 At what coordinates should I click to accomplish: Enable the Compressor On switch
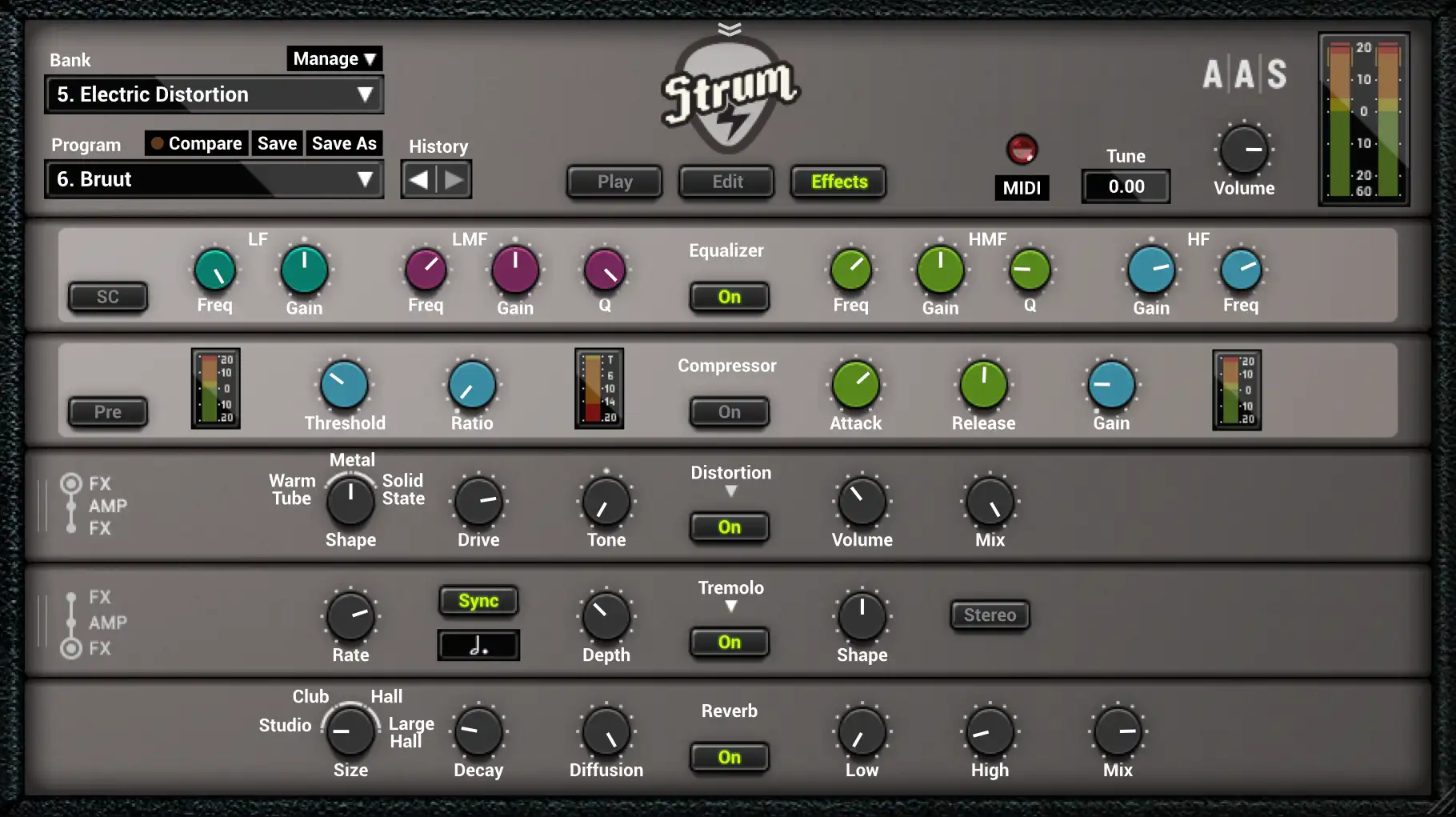[x=729, y=412]
